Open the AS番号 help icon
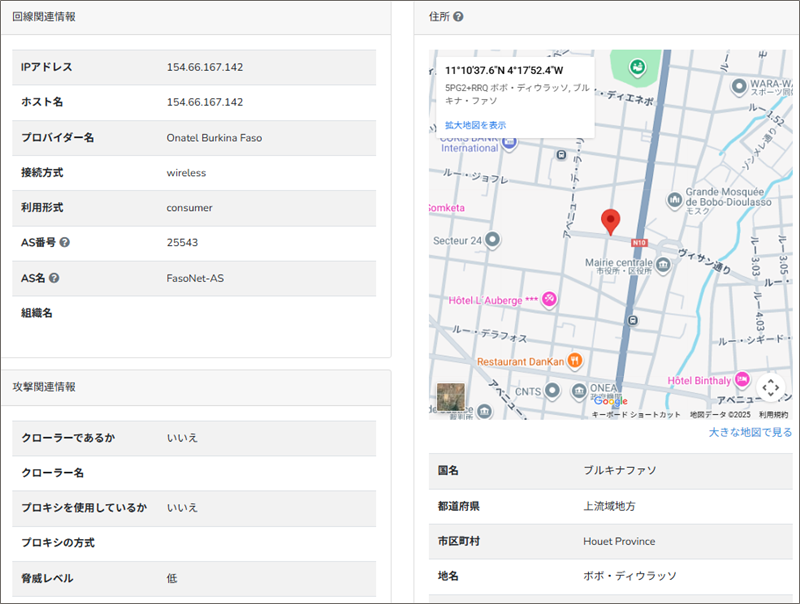This screenshot has width=800, height=604. point(65,243)
